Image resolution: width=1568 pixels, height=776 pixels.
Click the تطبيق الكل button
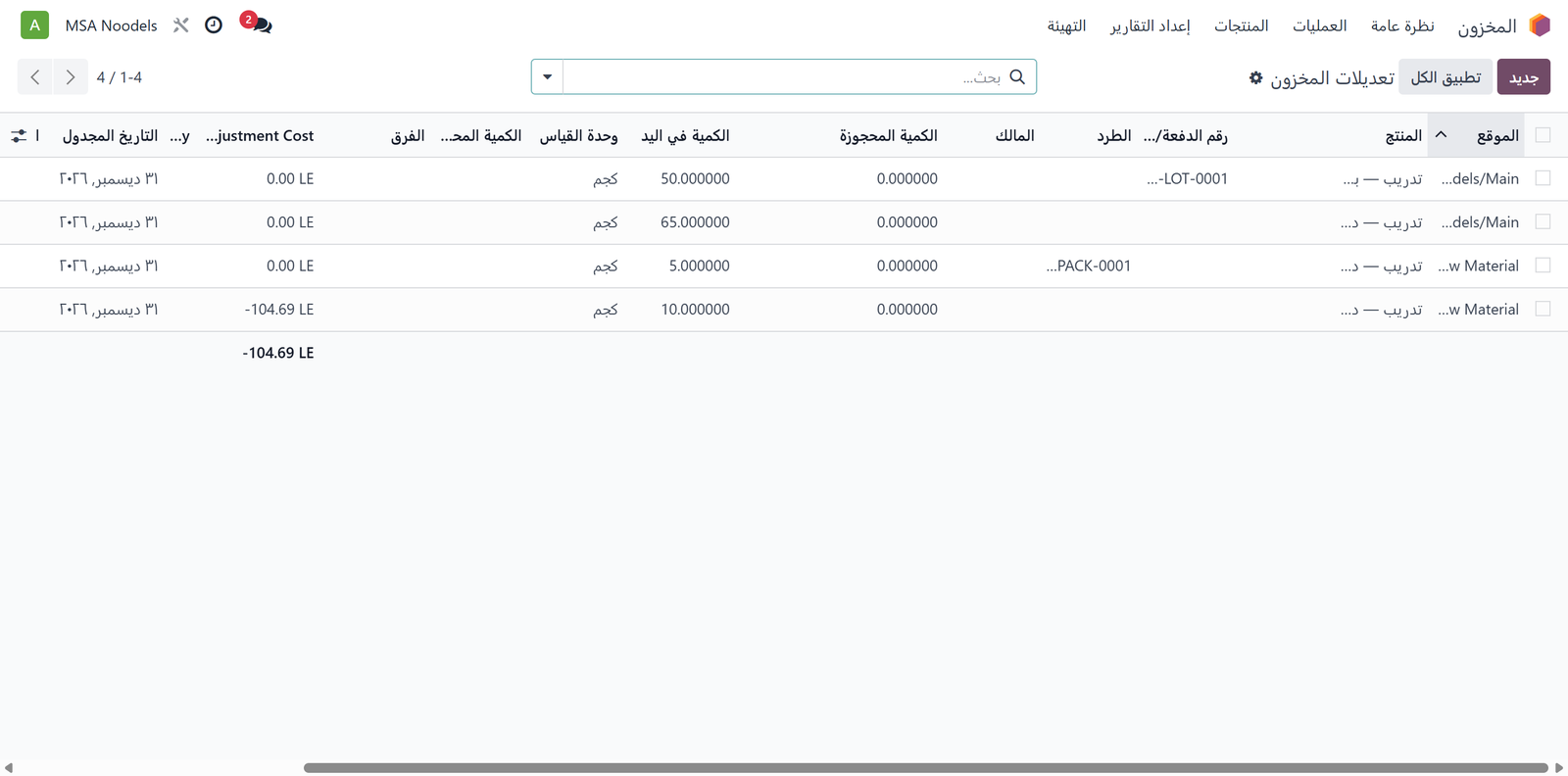pyautogui.click(x=1445, y=77)
